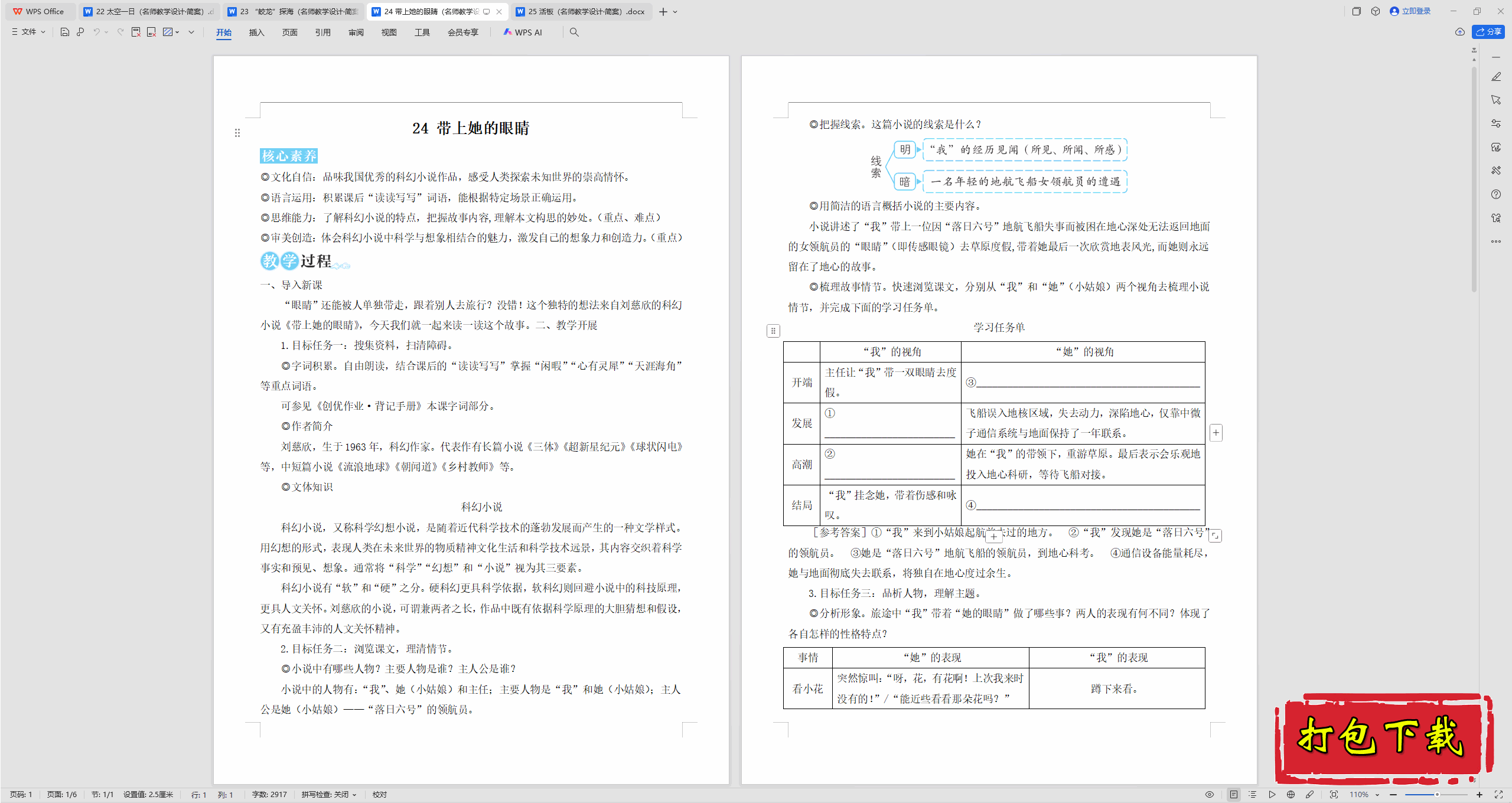Switch to outline view in the status bar
Image resolution: width=1512 pixels, height=803 pixels.
click(1252, 795)
